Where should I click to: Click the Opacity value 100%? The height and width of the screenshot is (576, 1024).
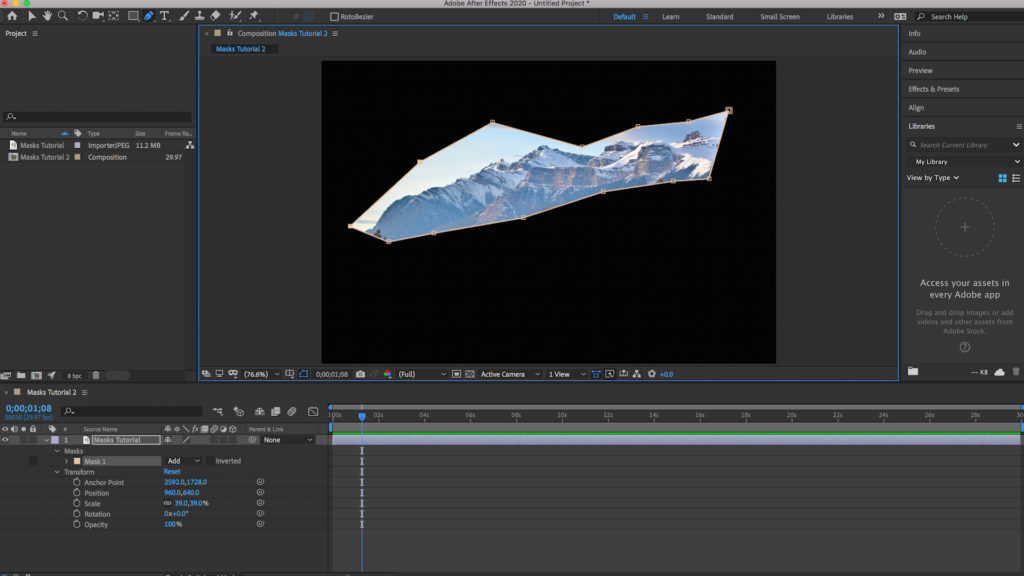click(173, 525)
